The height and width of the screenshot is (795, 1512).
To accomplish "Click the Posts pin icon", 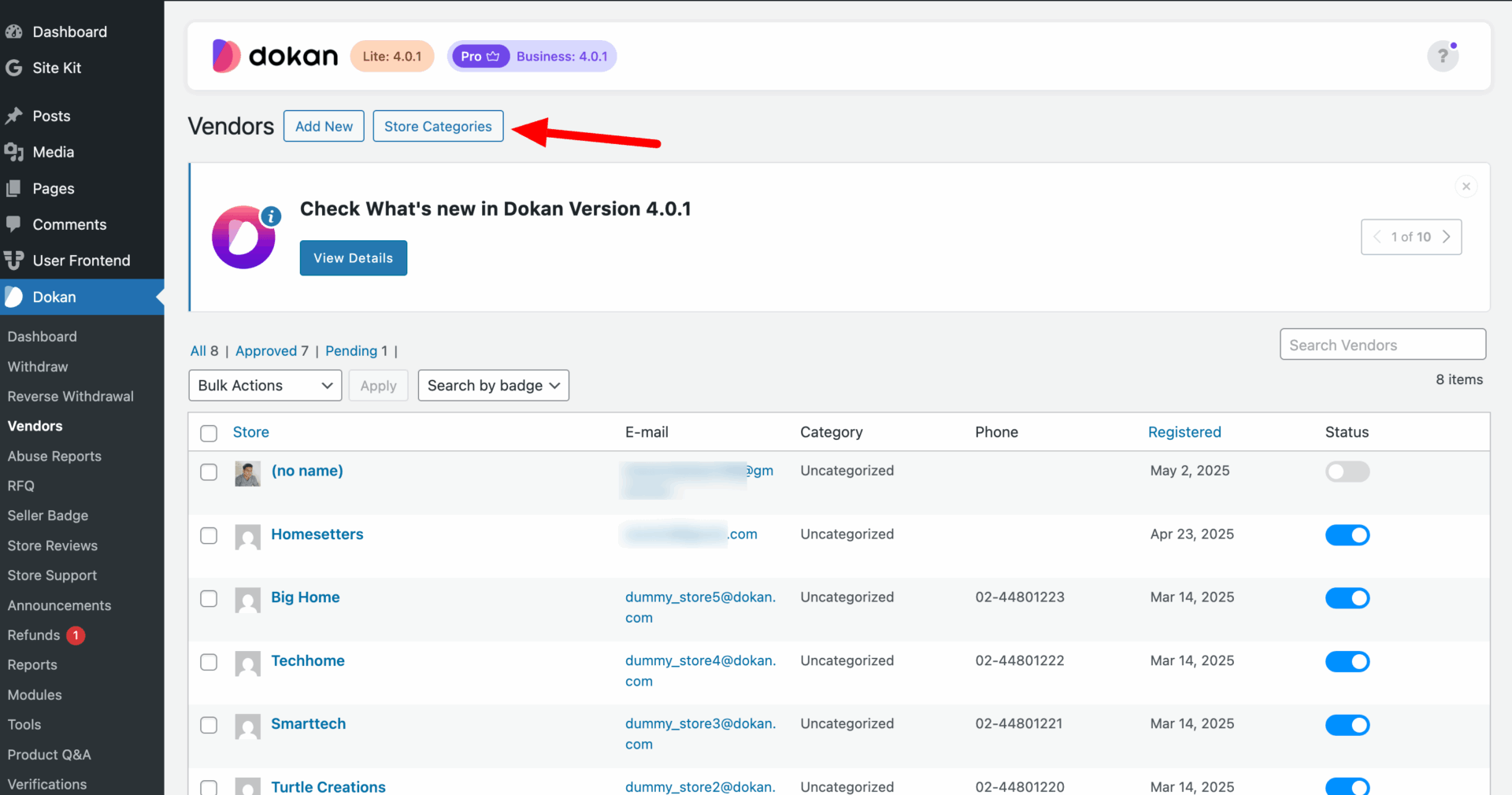I will [x=13, y=116].
